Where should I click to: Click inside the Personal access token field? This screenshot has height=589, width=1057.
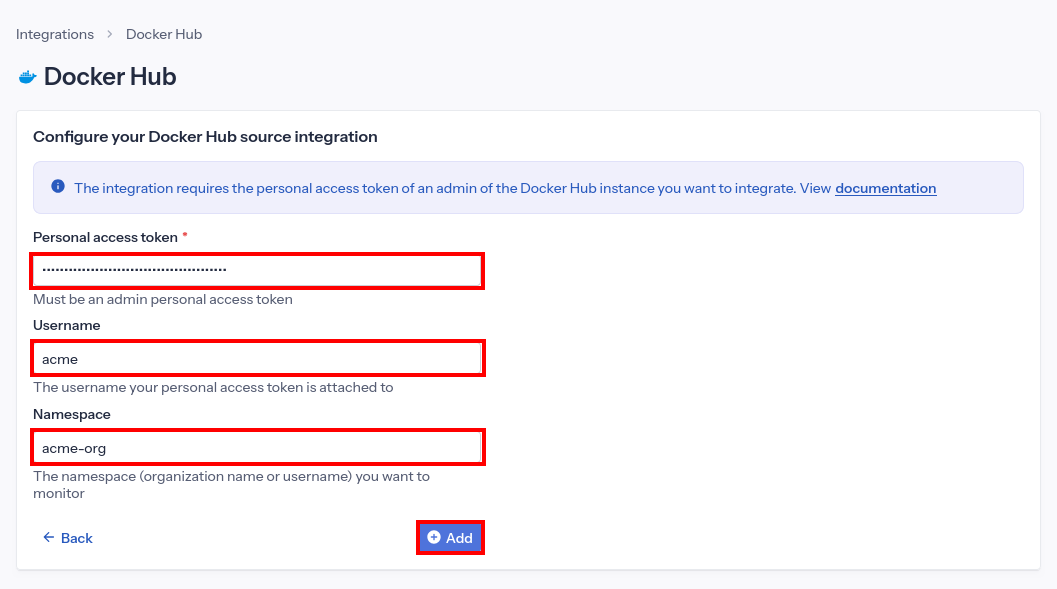(x=257, y=270)
